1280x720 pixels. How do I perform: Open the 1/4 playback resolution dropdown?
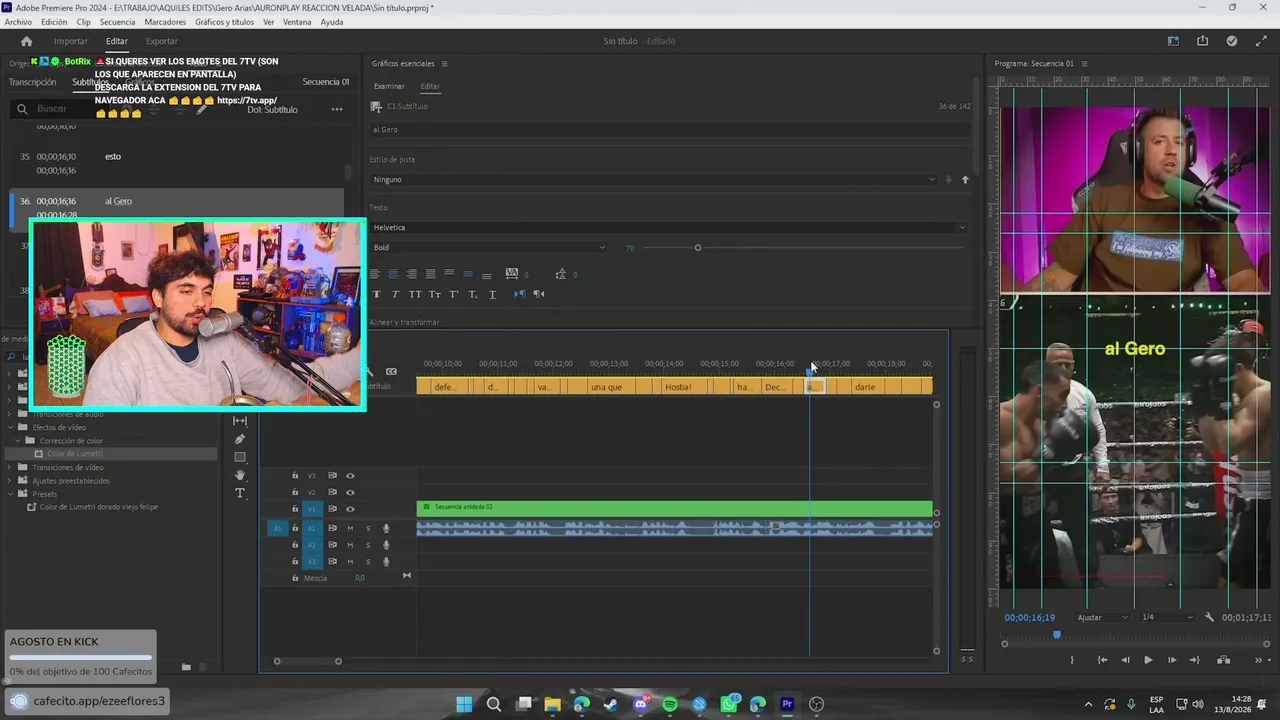[x=1167, y=617]
